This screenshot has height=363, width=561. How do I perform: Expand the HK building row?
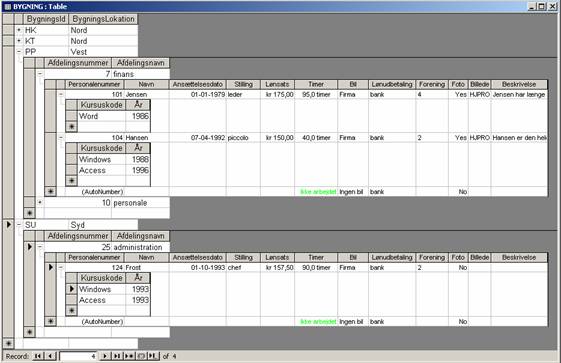19,30
